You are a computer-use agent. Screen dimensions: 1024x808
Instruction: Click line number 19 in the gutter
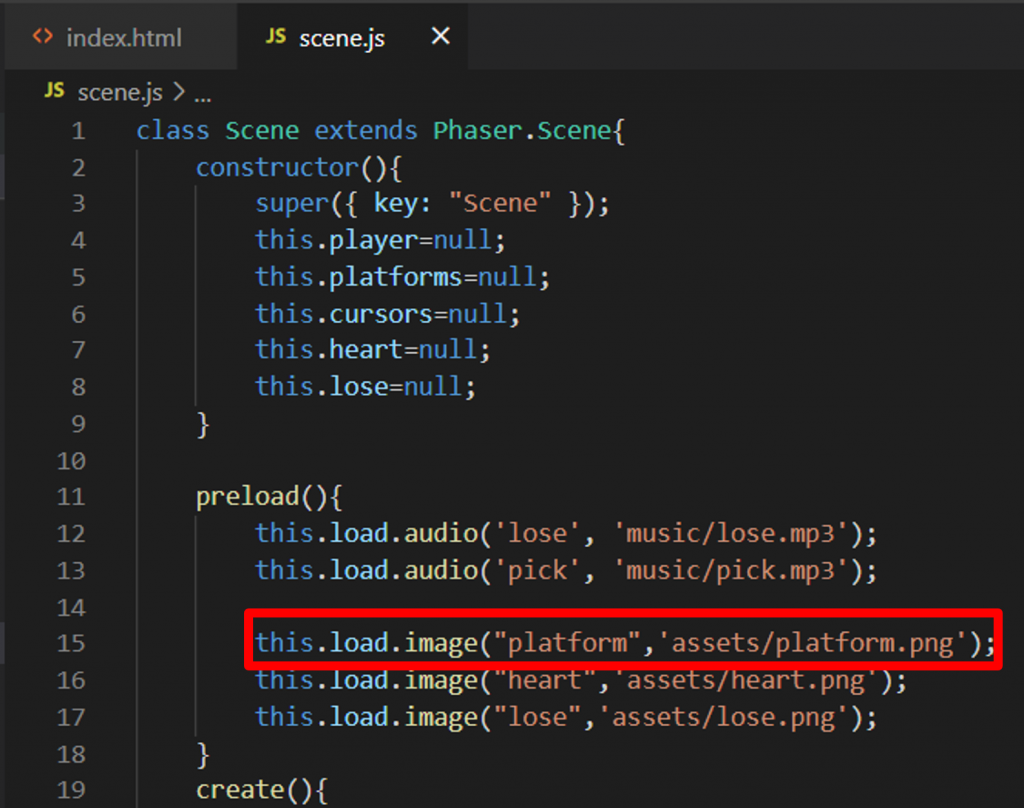[71, 790]
